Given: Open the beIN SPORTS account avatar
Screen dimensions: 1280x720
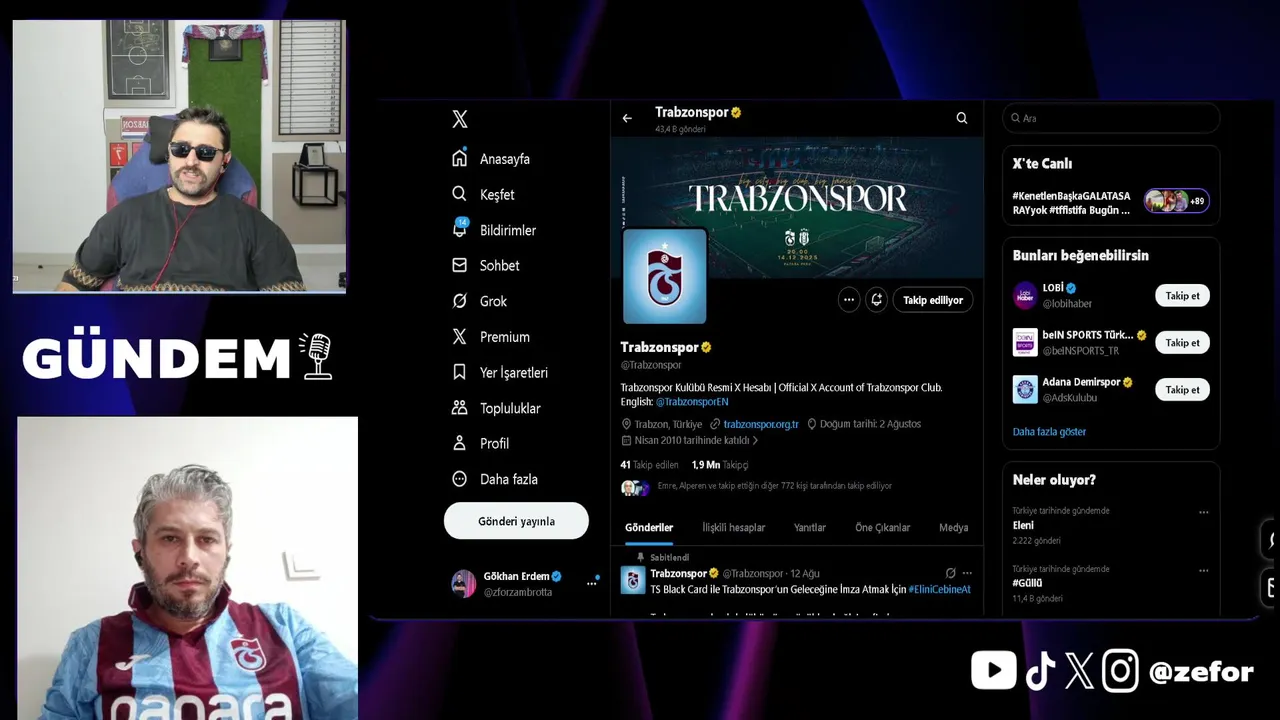Looking at the screenshot, I should pos(1025,342).
